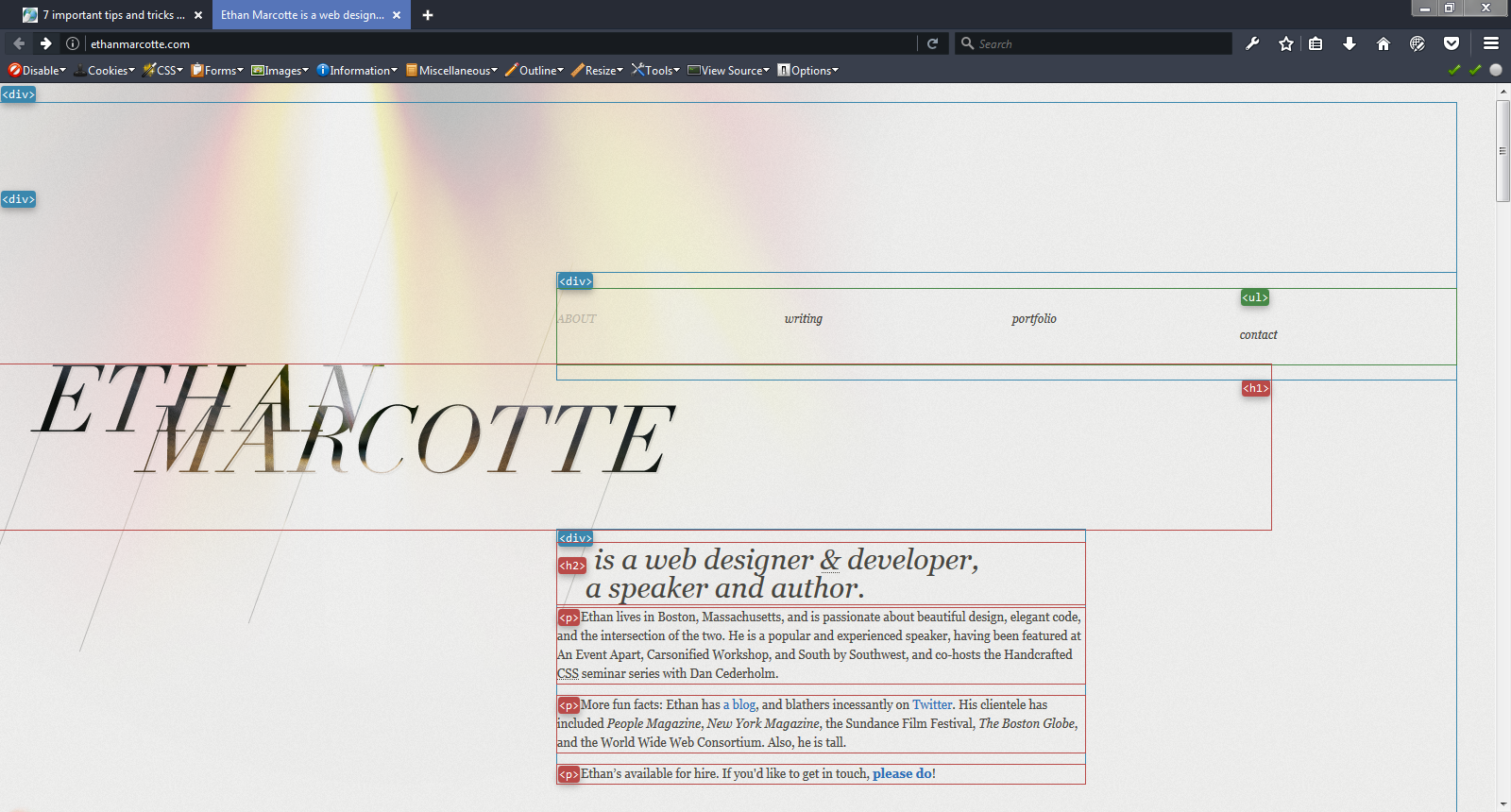Click the first green checkmark validation icon
This screenshot has height=812, width=1511.
coord(1454,70)
